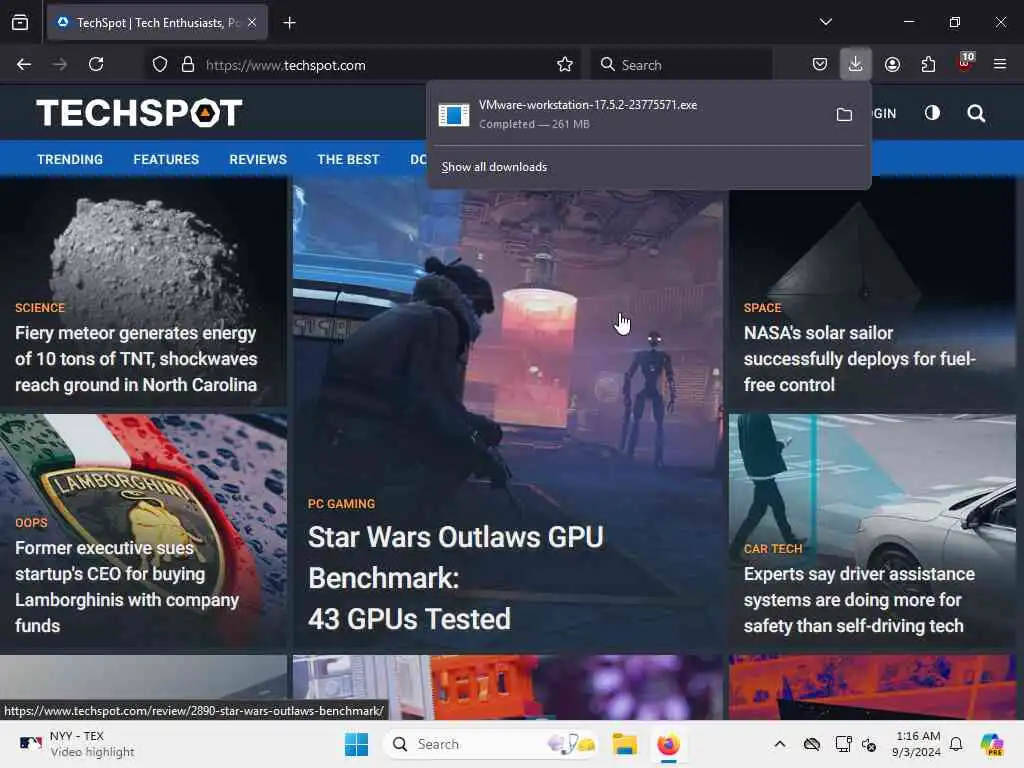
Task: Save page to Pocket
Action: (x=820, y=65)
